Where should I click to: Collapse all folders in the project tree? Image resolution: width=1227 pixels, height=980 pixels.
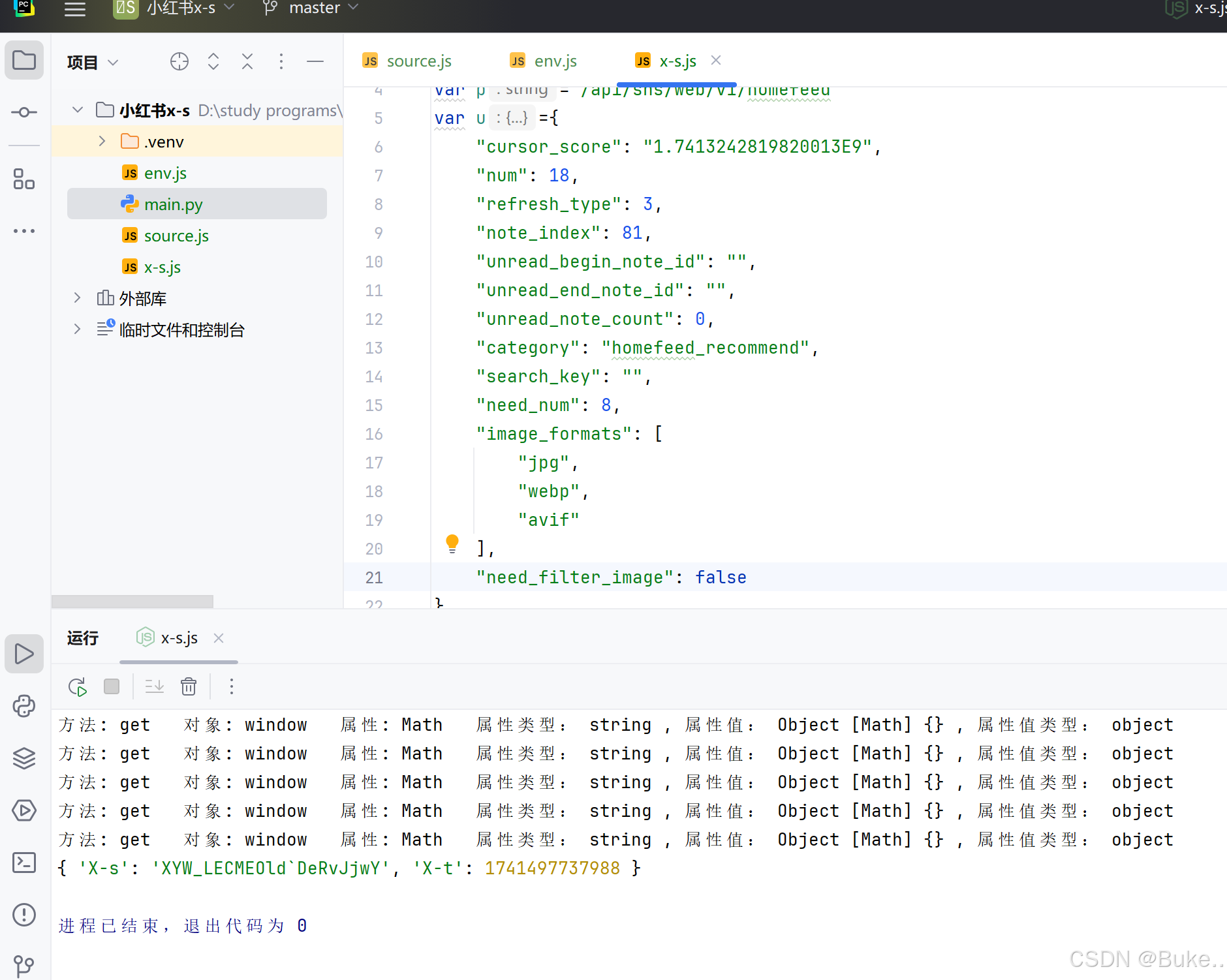(x=247, y=61)
